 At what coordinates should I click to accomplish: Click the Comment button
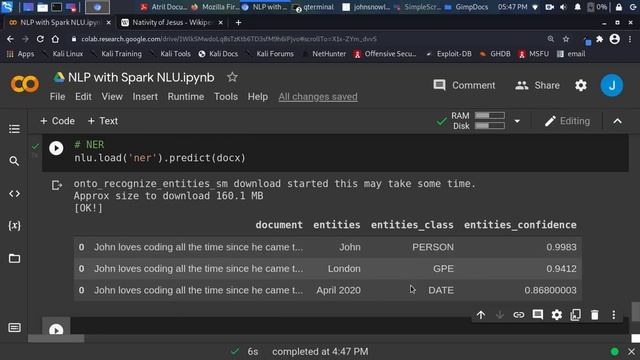(x=464, y=85)
